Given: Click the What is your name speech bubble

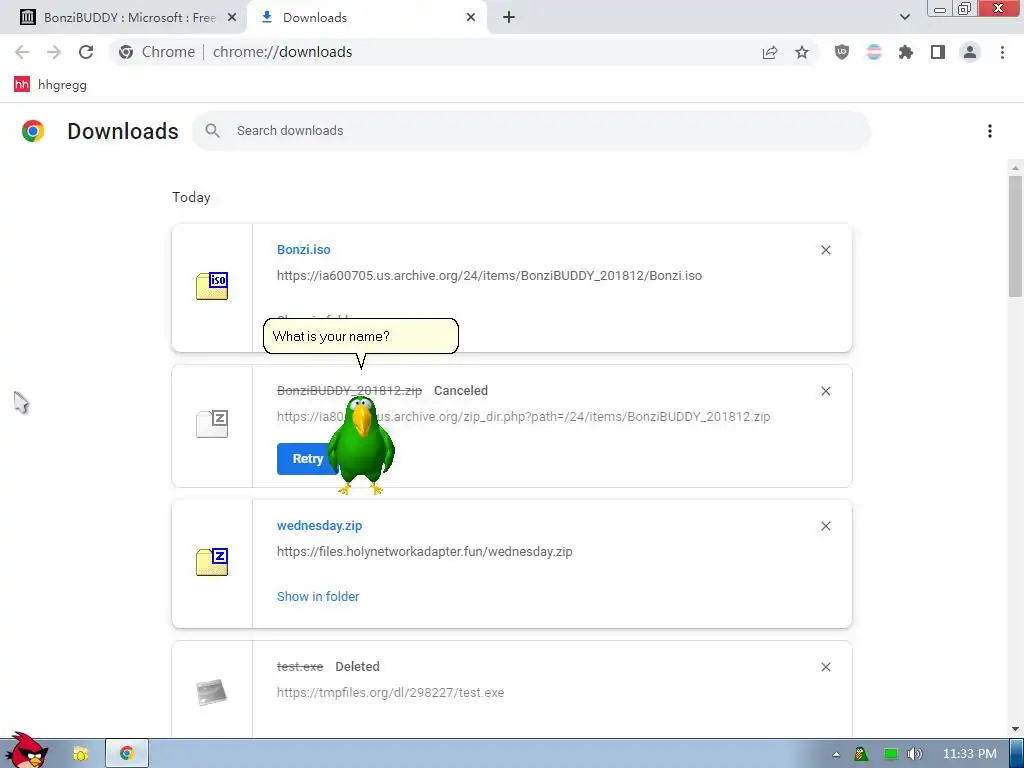Looking at the screenshot, I should coord(360,336).
